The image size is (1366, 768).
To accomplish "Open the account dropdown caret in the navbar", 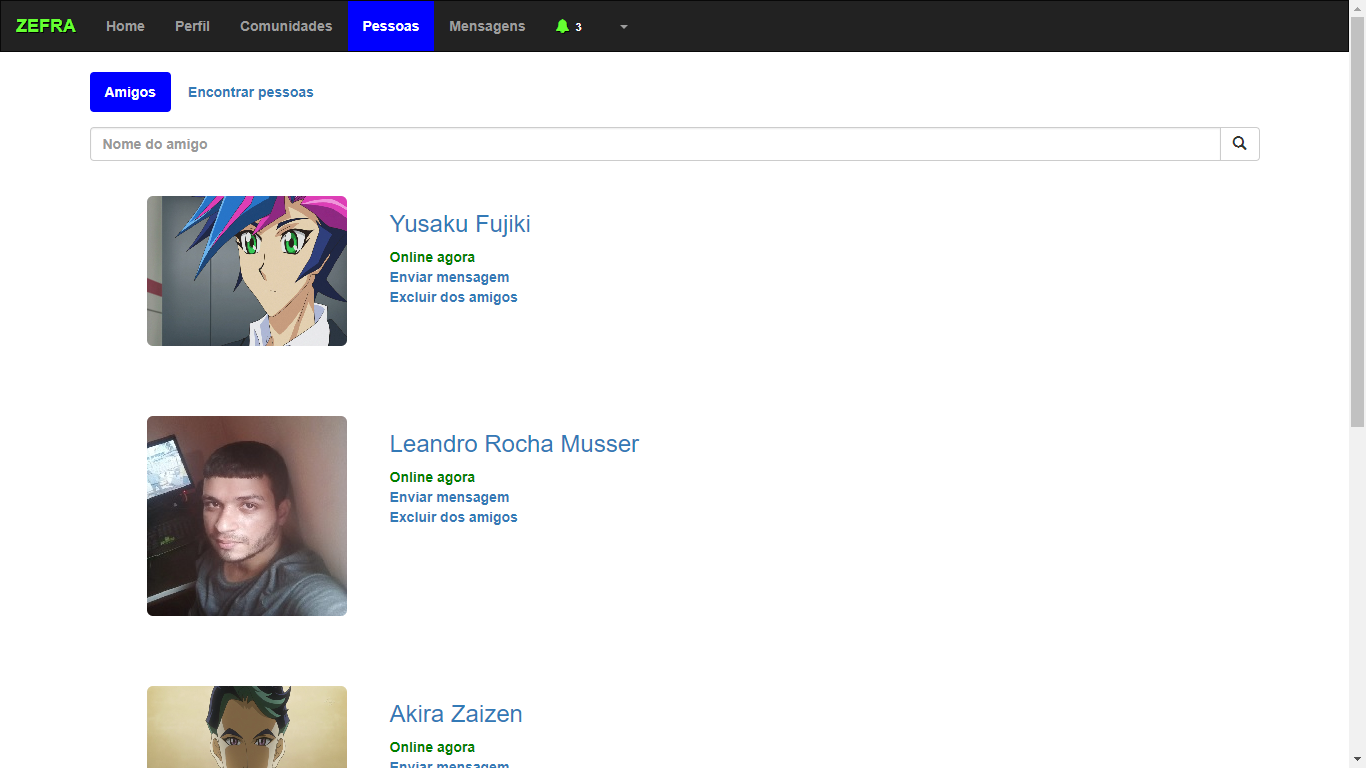I will click(624, 27).
